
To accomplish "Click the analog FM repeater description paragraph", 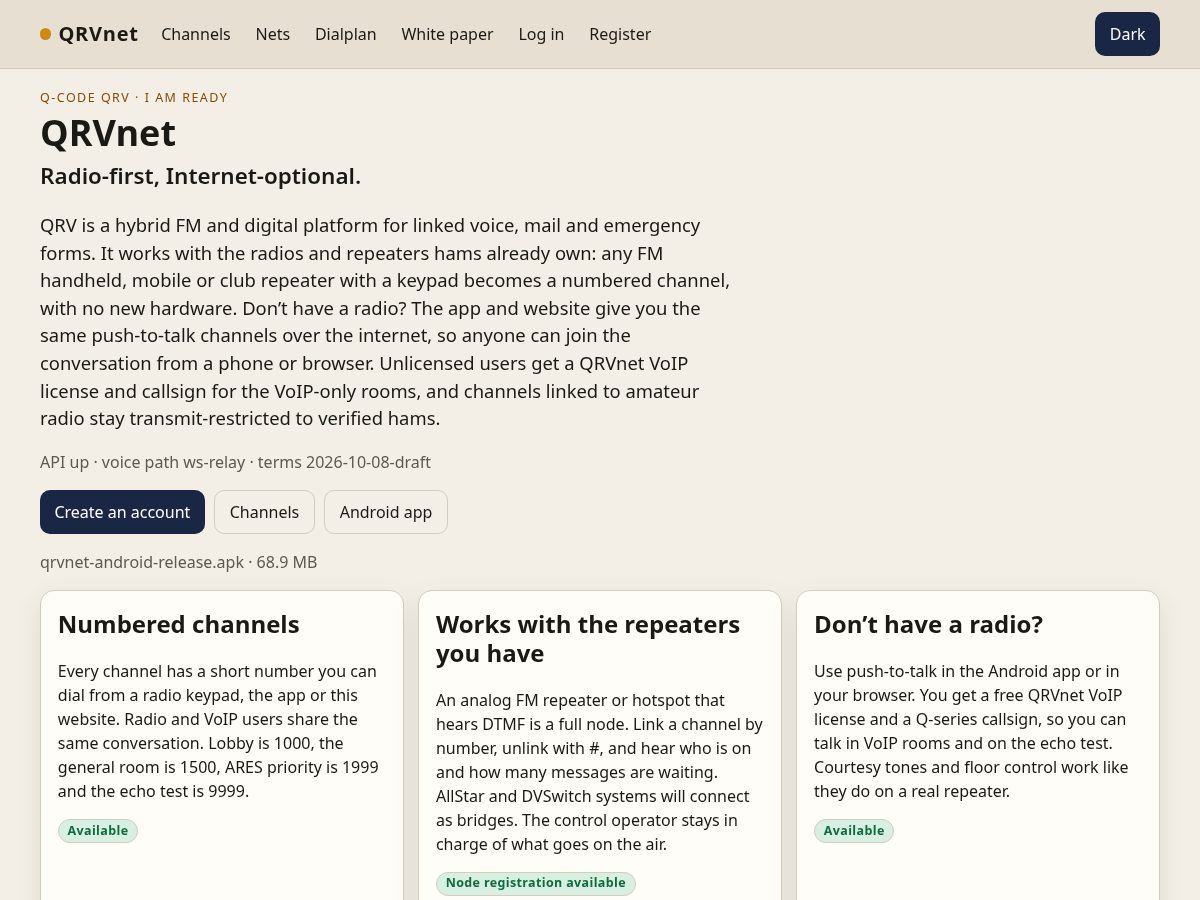I will click(x=600, y=772).
